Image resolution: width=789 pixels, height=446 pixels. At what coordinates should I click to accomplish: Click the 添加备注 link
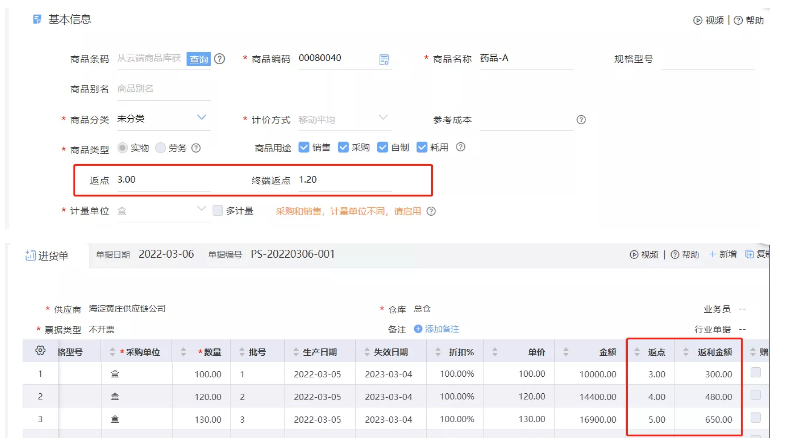click(x=437, y=329)
